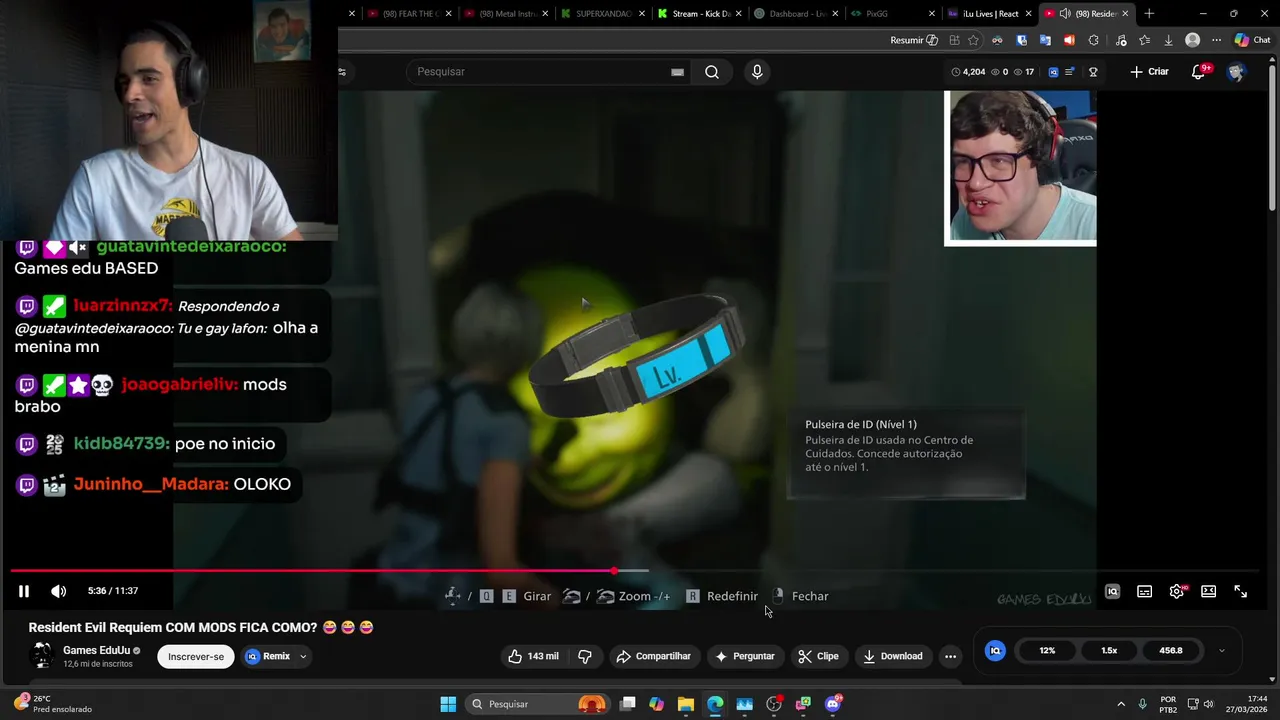The width and height of the screenshot is (1280, 720).
Task: Add page to favorites star icon
Action: (x=973, y=40)
